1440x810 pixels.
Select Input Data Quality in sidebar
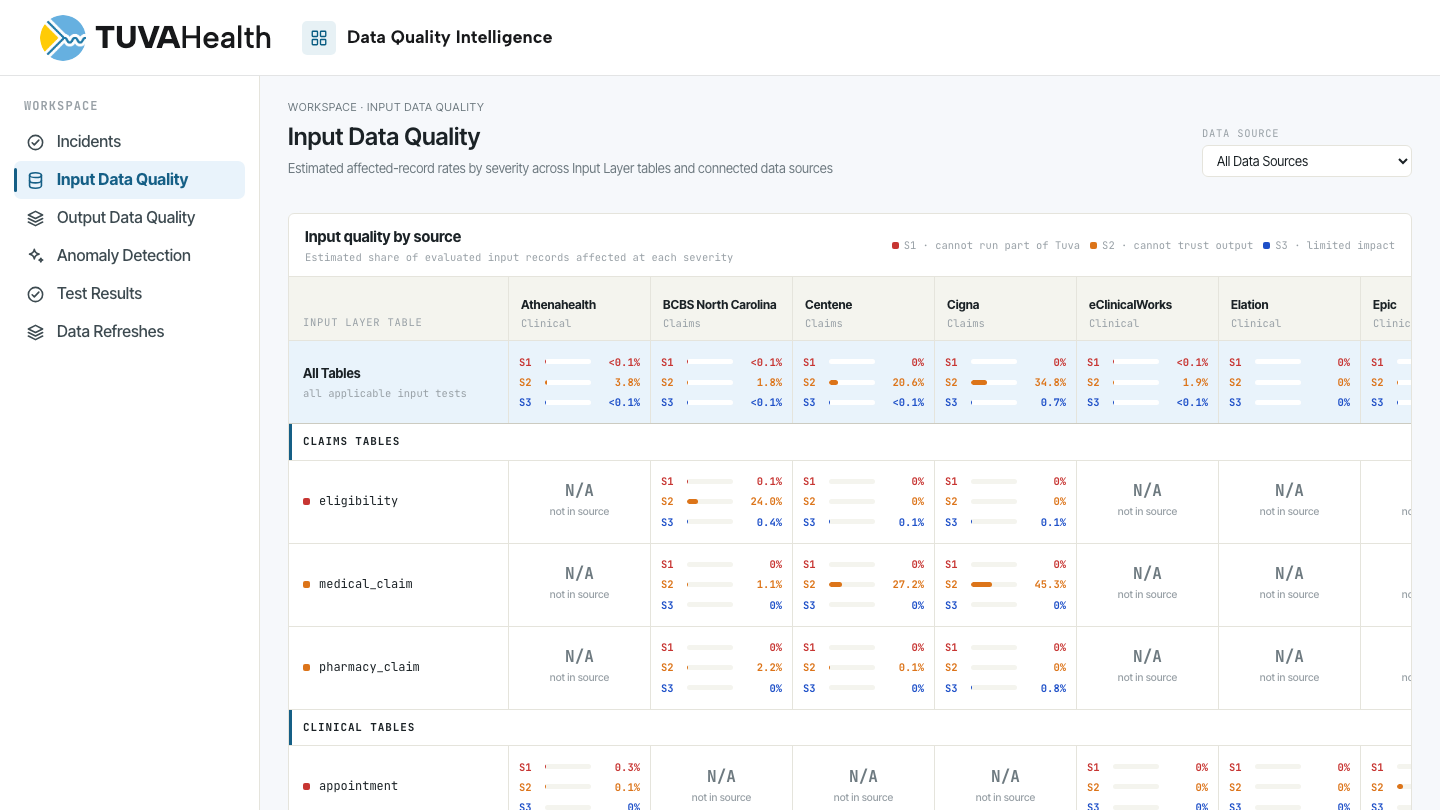(129, 180)
